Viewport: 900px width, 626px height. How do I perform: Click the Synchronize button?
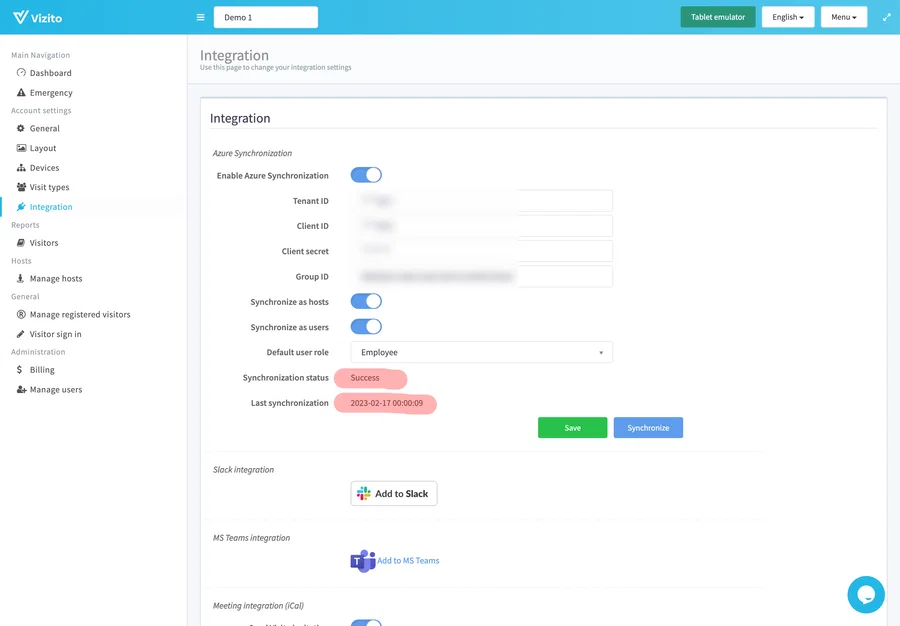[x=648, y=427]
